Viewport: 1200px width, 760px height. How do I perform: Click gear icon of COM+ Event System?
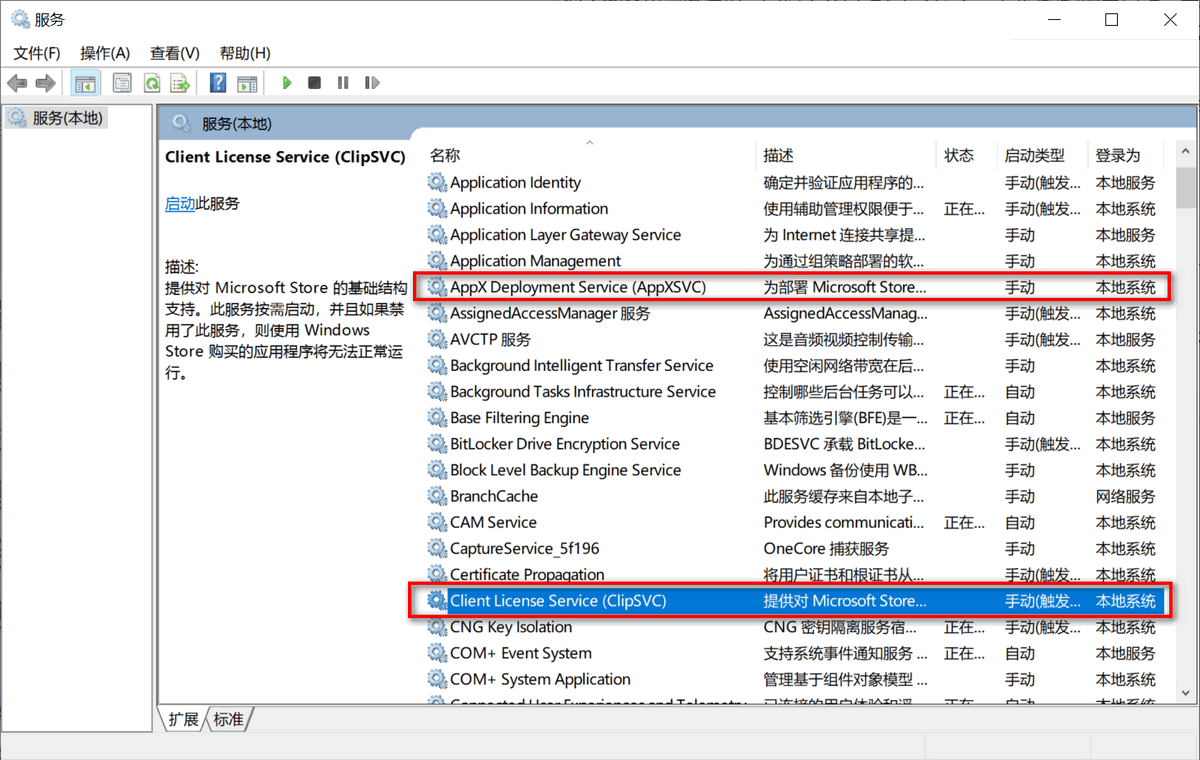click(x=437, y=653)
